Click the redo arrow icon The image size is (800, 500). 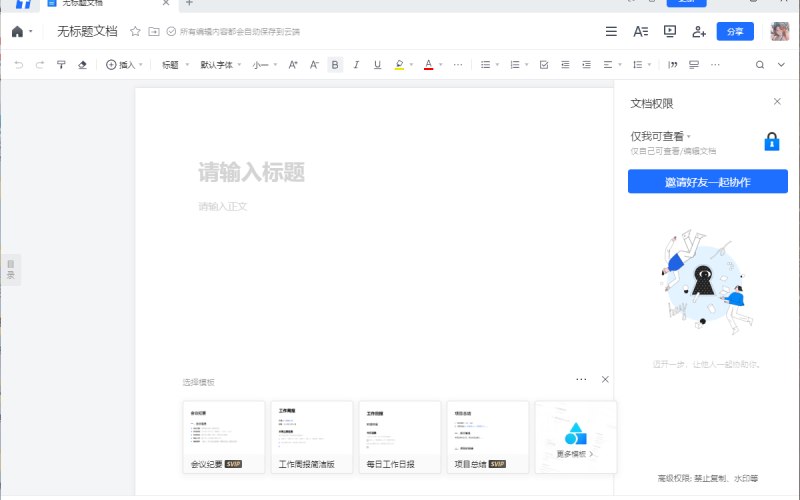pyautogui.click(x=40, y=65)
